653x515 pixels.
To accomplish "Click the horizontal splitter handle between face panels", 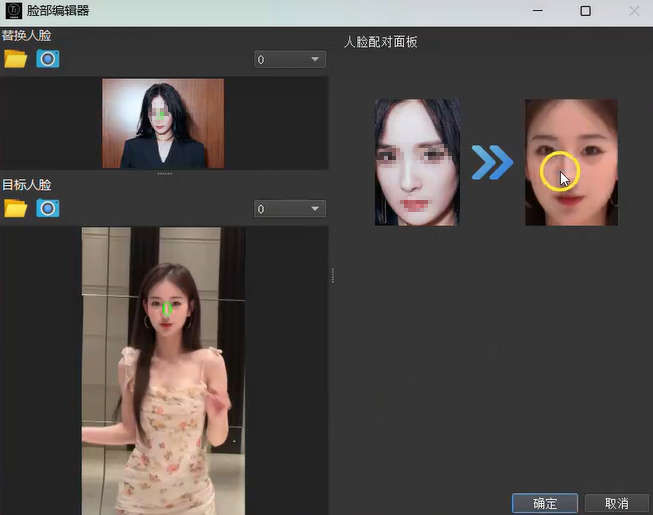I will tap(164, 173).
